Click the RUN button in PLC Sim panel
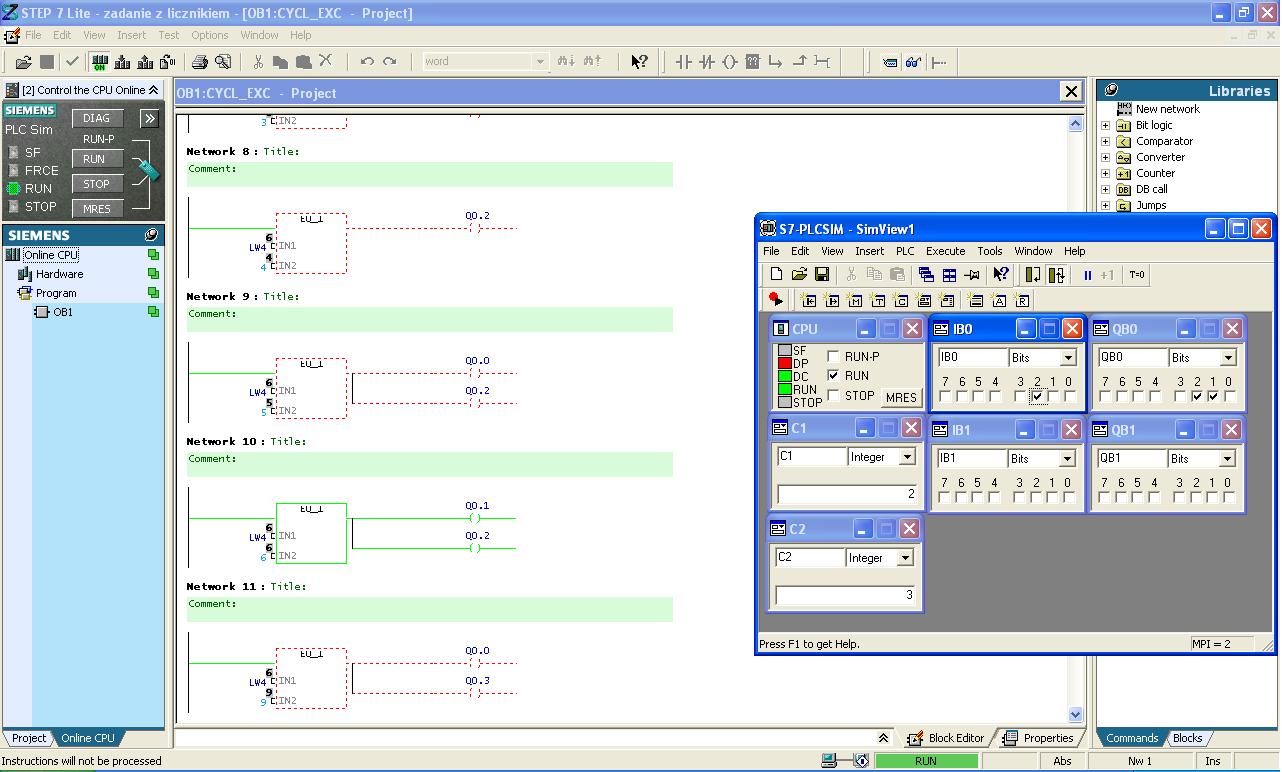Screen dimensions: 1282x772 (97, 159)
